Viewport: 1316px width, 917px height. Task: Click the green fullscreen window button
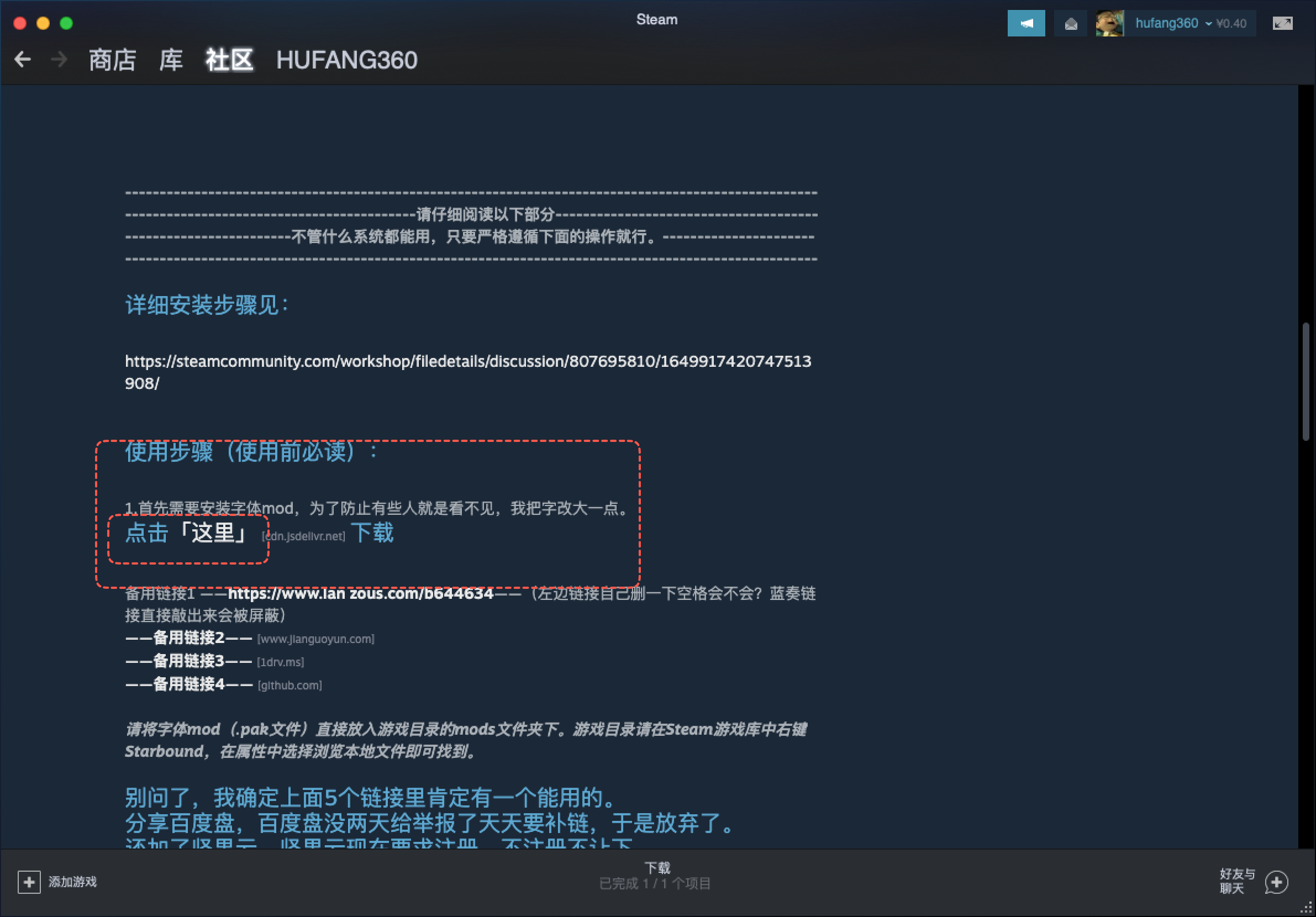[66, 23]
